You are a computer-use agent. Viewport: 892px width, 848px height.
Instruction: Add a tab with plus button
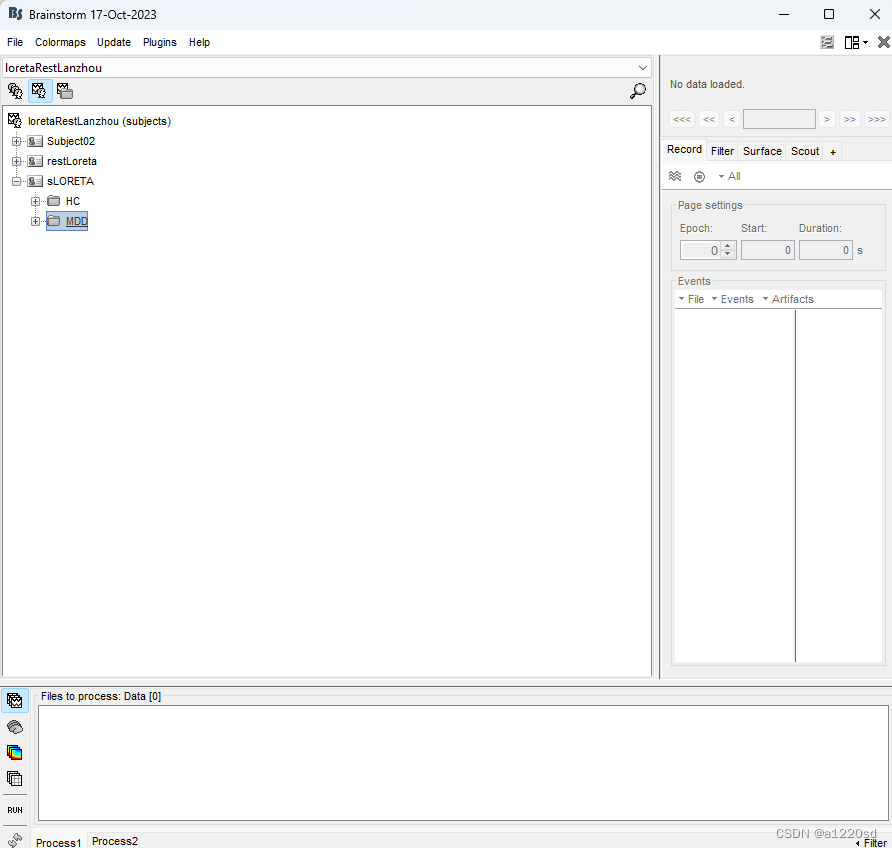tap(833, 152)
